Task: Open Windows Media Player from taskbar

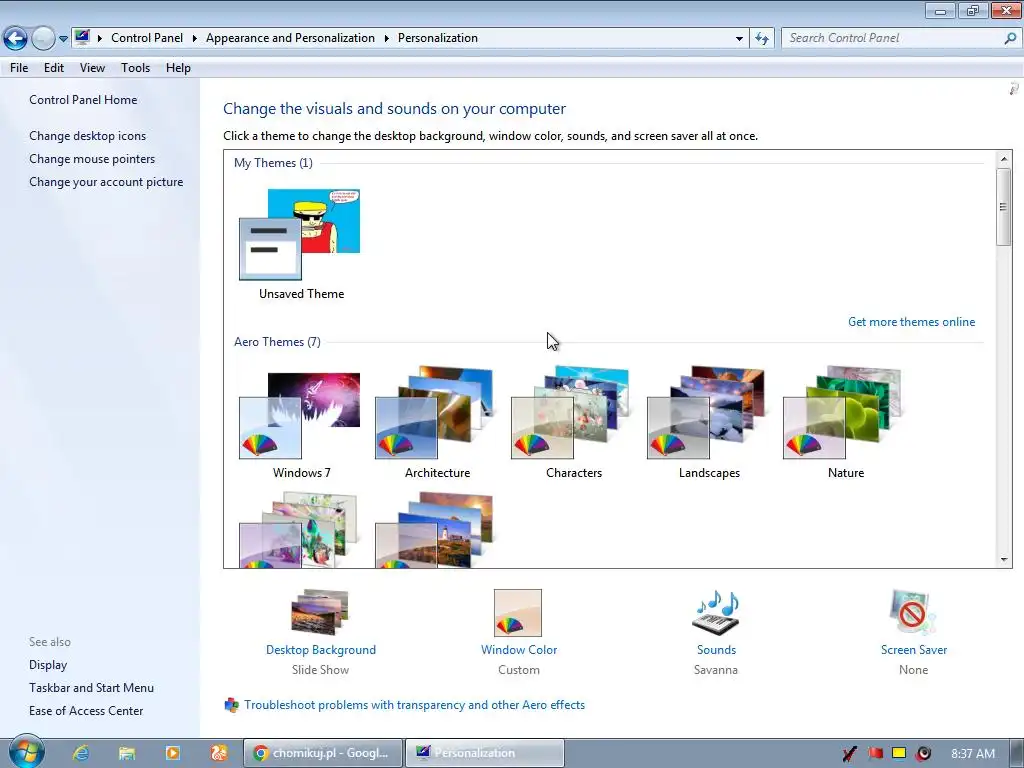Action: [x=173, y=753]
